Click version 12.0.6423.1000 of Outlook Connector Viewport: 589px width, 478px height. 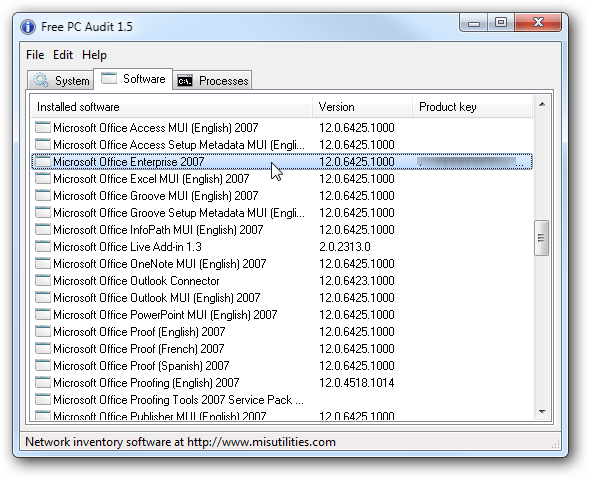coord(357,281)
